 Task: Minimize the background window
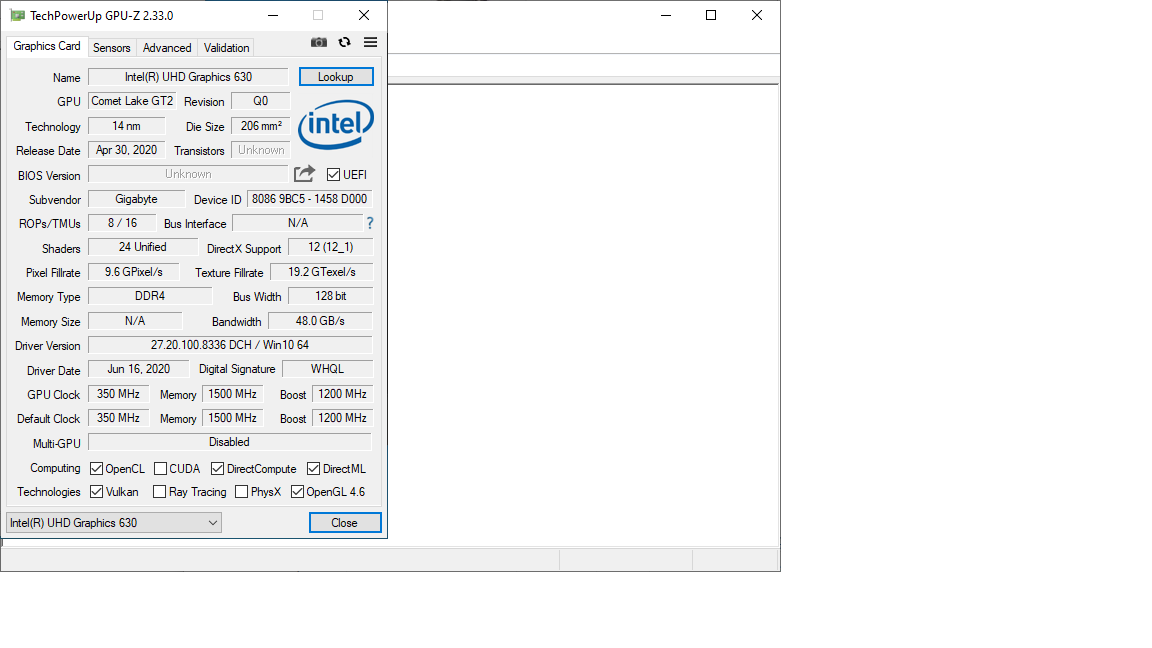666,15
